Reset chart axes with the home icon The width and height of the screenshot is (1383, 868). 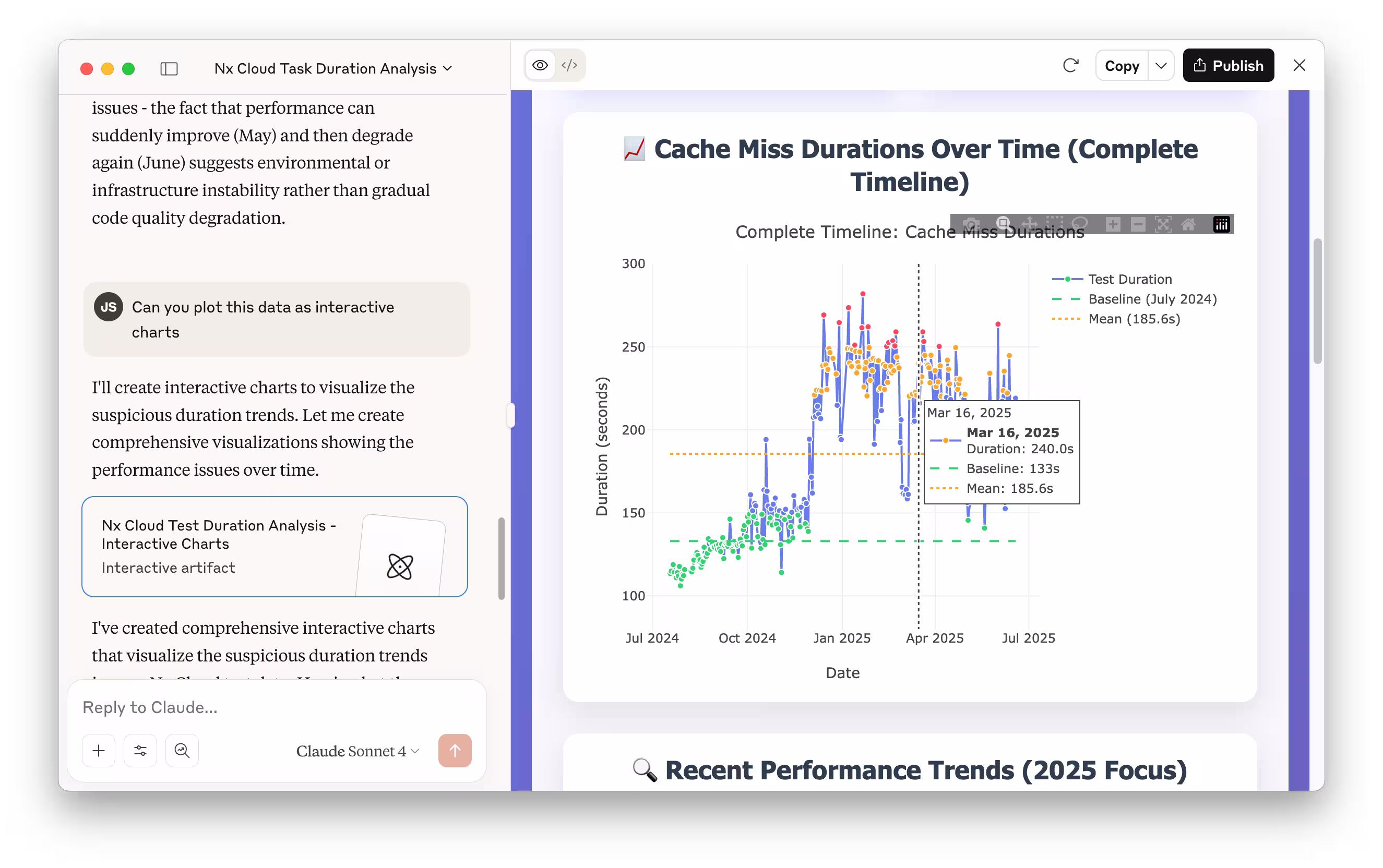1188,224
